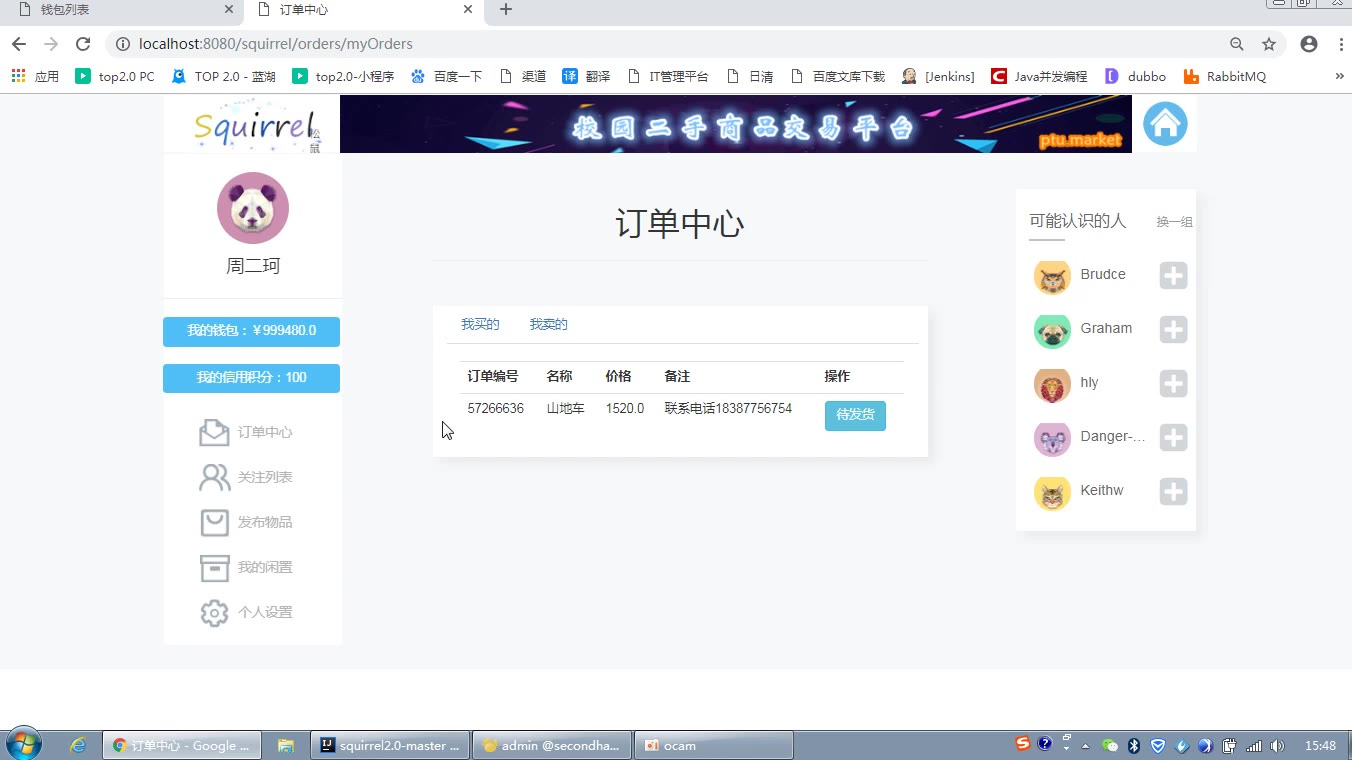
Task: Open the RabbitMQ bookmark
Action: pyautogui.click(x=1225, y=76)
